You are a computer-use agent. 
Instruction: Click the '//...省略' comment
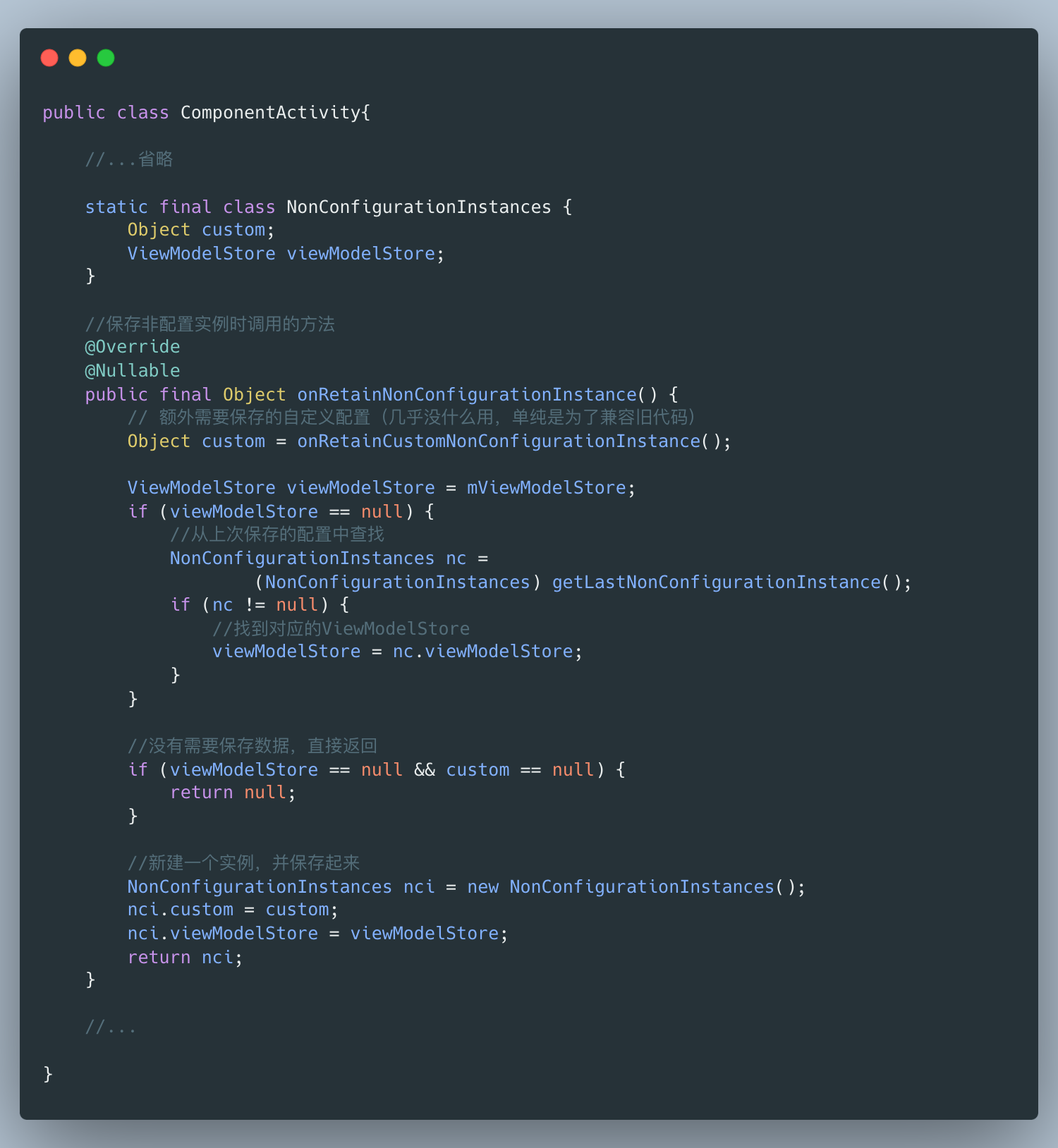129,159
